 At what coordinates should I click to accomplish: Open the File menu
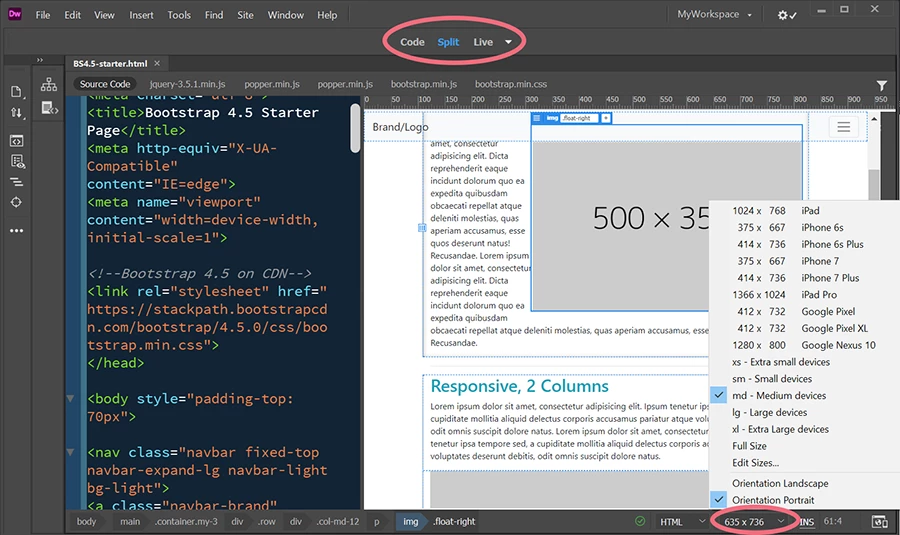(42, 15)
